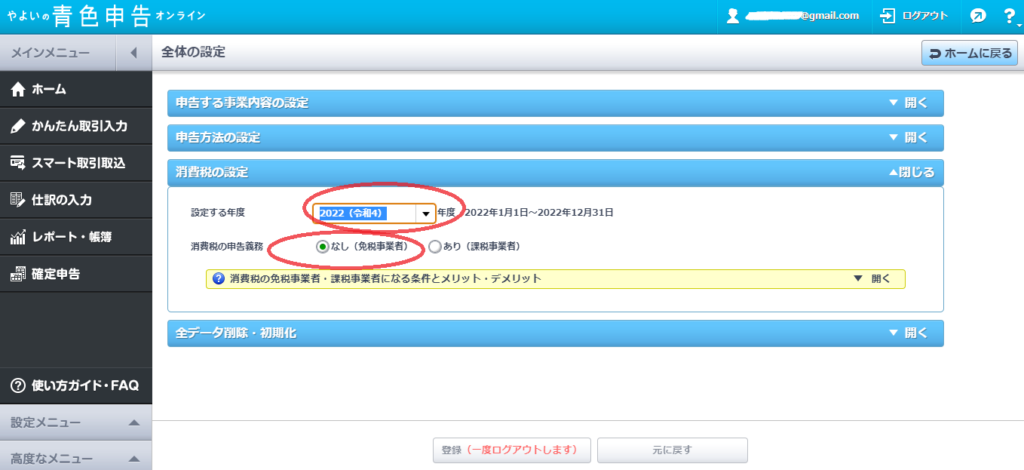Collapse 消費税の設定 with 閉じる
This screenshot has height=470, width=1024.
(x=910, y=172)
